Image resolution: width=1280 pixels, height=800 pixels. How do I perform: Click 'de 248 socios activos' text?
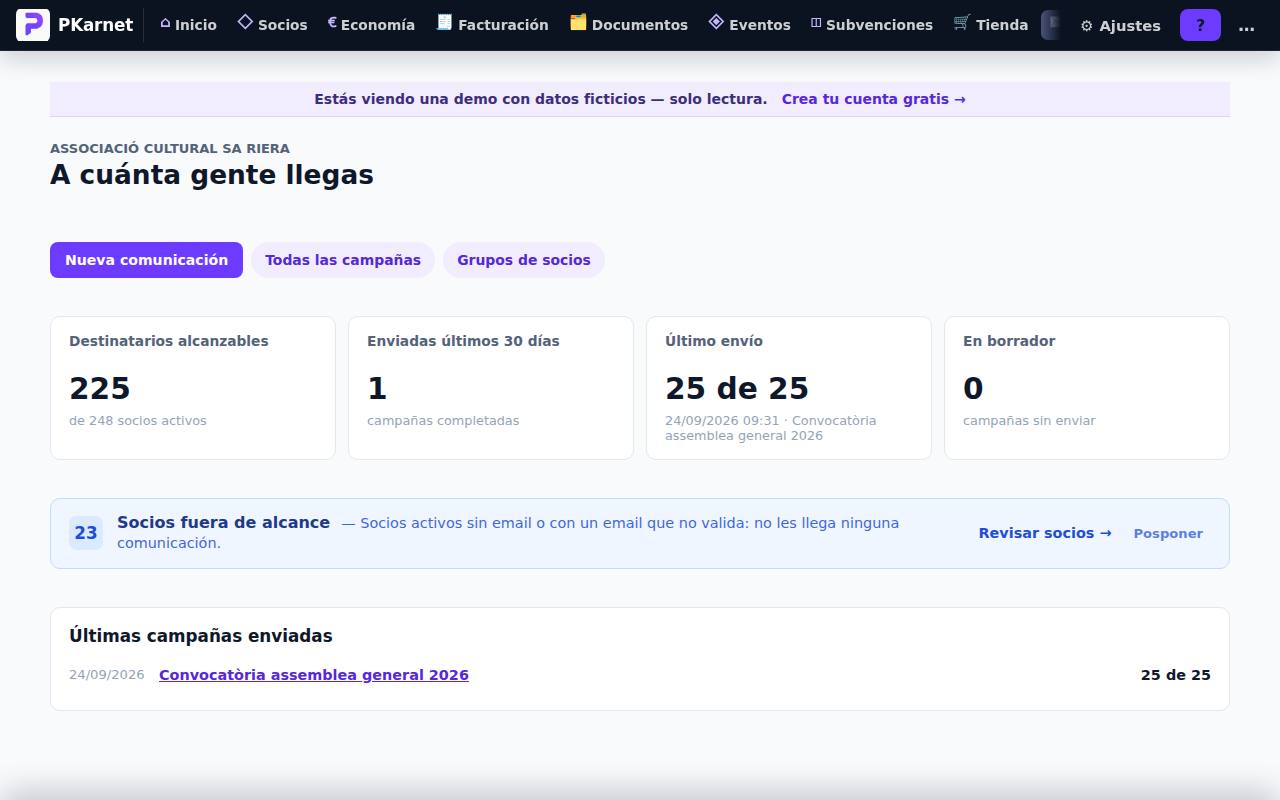[x=138, y=421]
